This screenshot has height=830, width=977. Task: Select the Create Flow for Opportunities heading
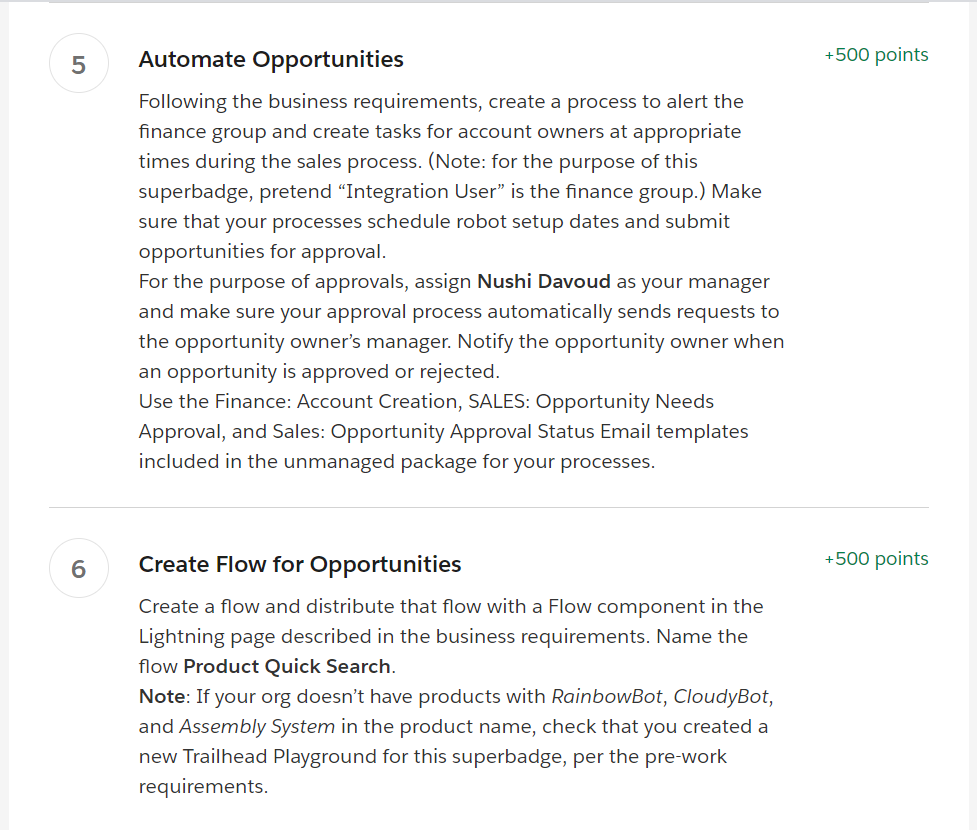(300, 564)
